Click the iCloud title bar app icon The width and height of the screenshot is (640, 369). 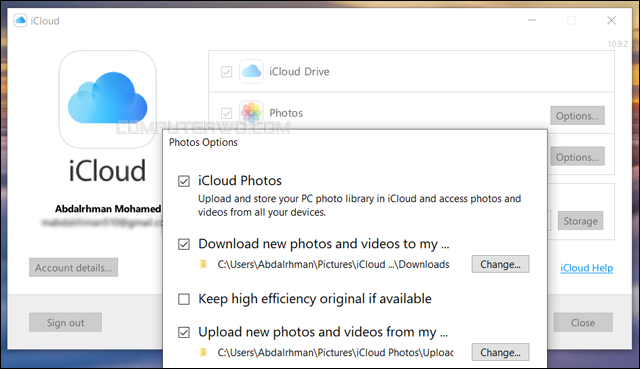point(20,20)
